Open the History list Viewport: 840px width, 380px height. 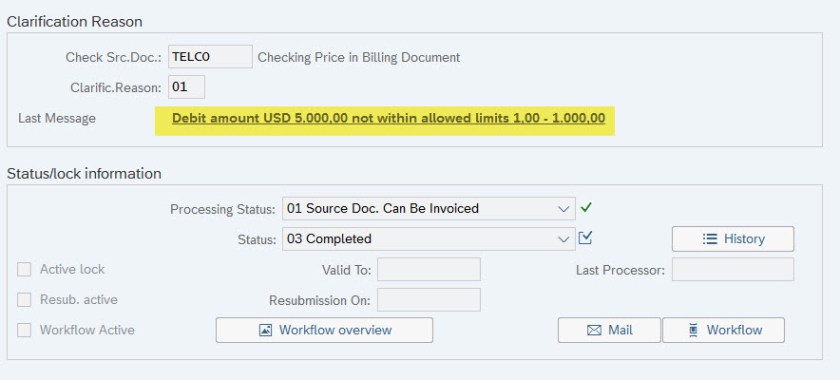(733, 239)
